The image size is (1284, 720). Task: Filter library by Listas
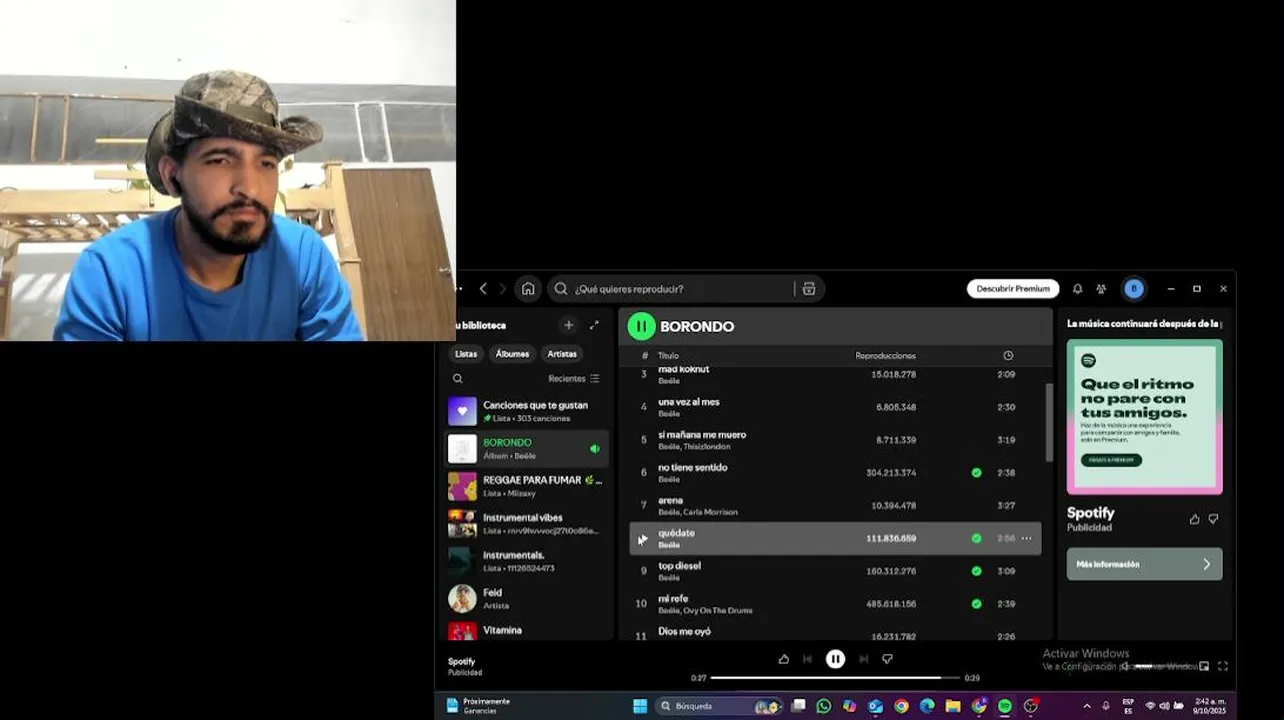466,354
